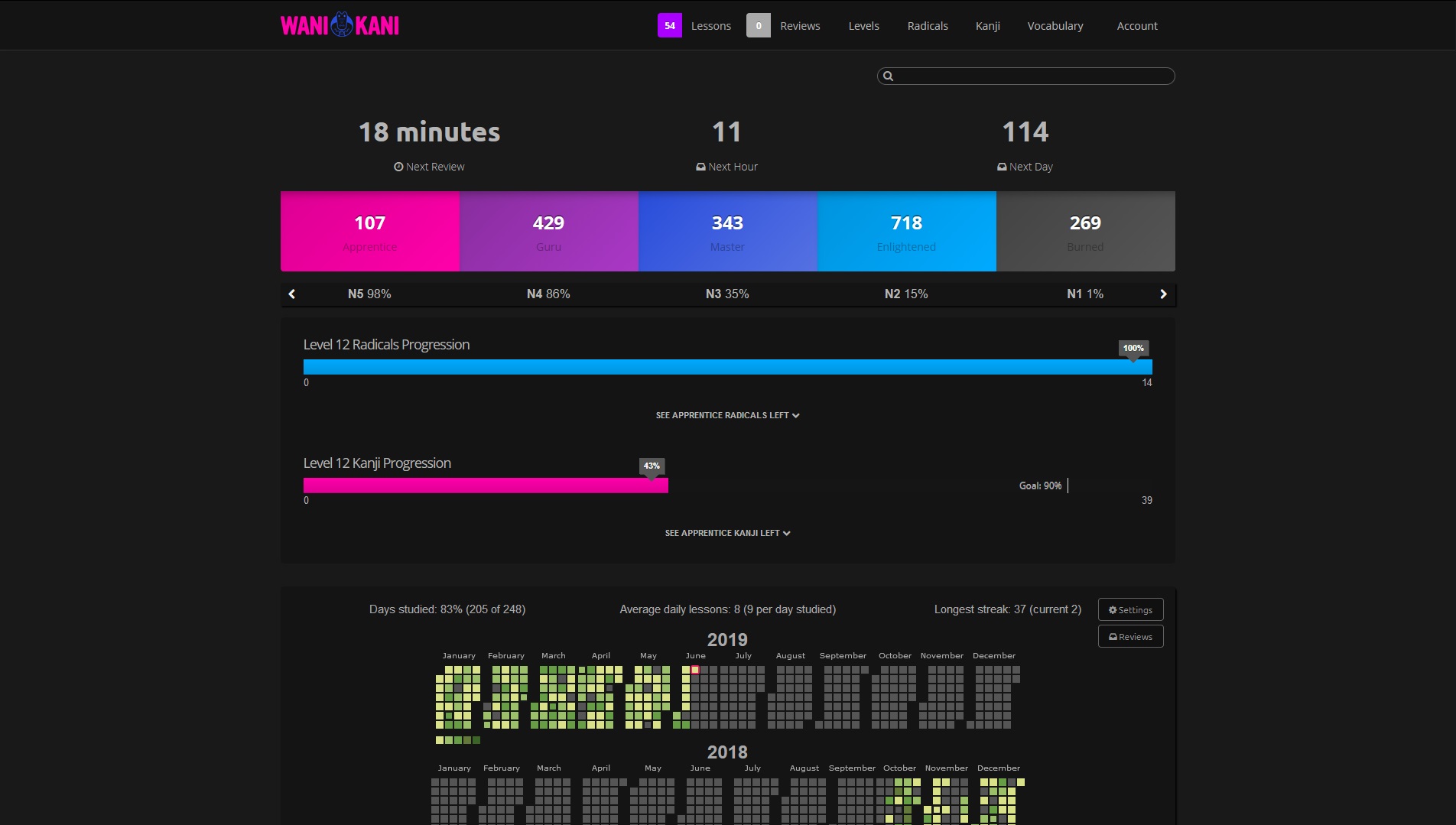Click the inbox icon next to Next Hour
Image resolution: width=1456 pixels, height=825 pixels.
(699, 167)
